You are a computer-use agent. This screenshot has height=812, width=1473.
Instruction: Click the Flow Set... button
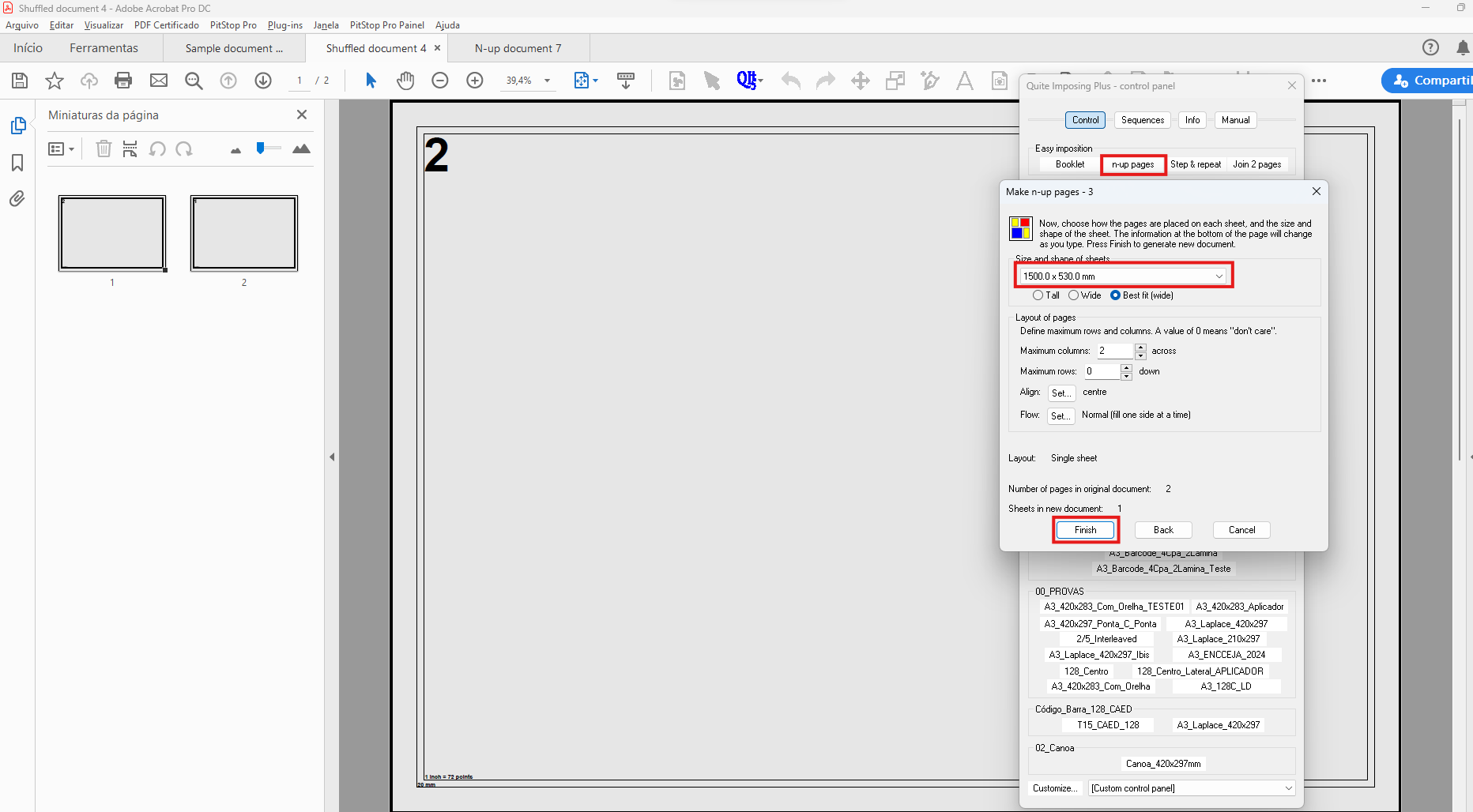point(1061,415)
